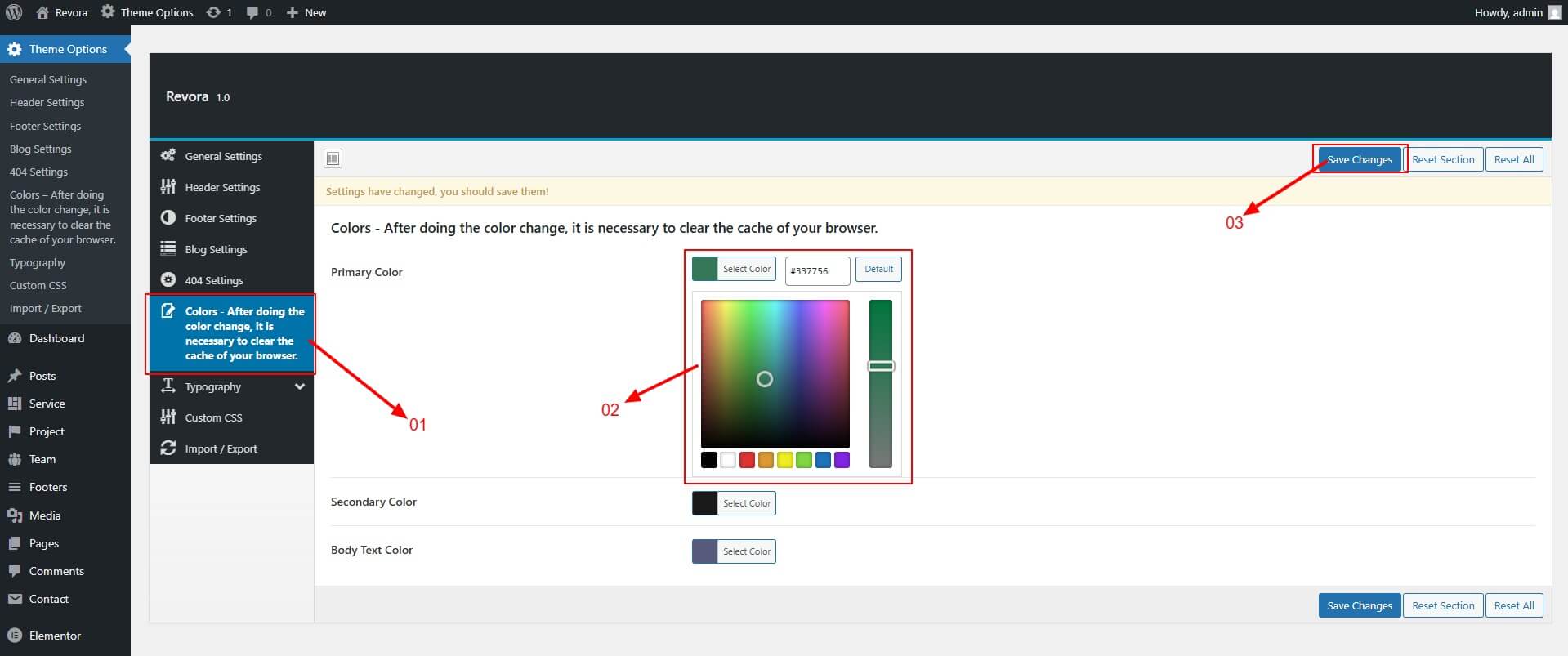
Task: Pick the green palette swatch
Action: [x=804, y=460]
